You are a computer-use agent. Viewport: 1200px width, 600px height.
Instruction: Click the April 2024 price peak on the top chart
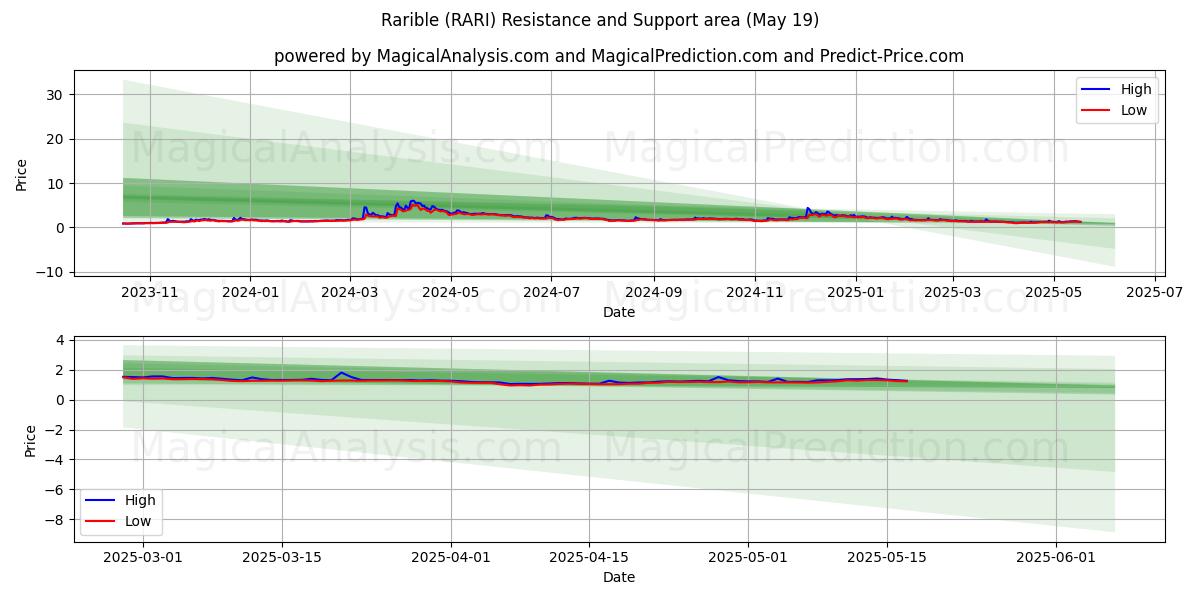(x=412, y=201)
